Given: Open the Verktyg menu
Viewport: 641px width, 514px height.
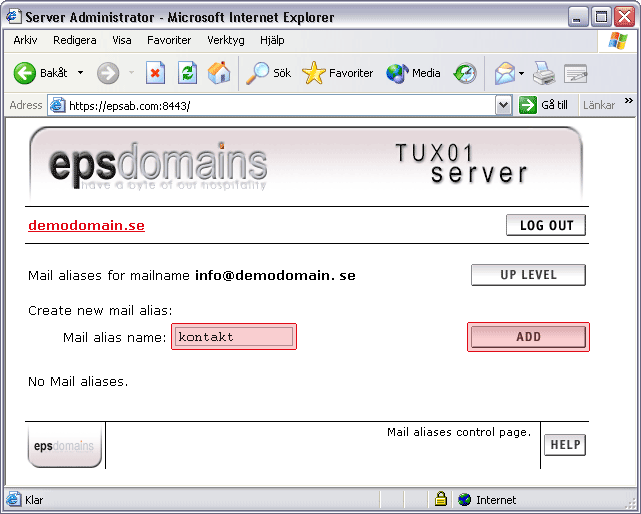Looking at the screenshot, I should (226, 40).
